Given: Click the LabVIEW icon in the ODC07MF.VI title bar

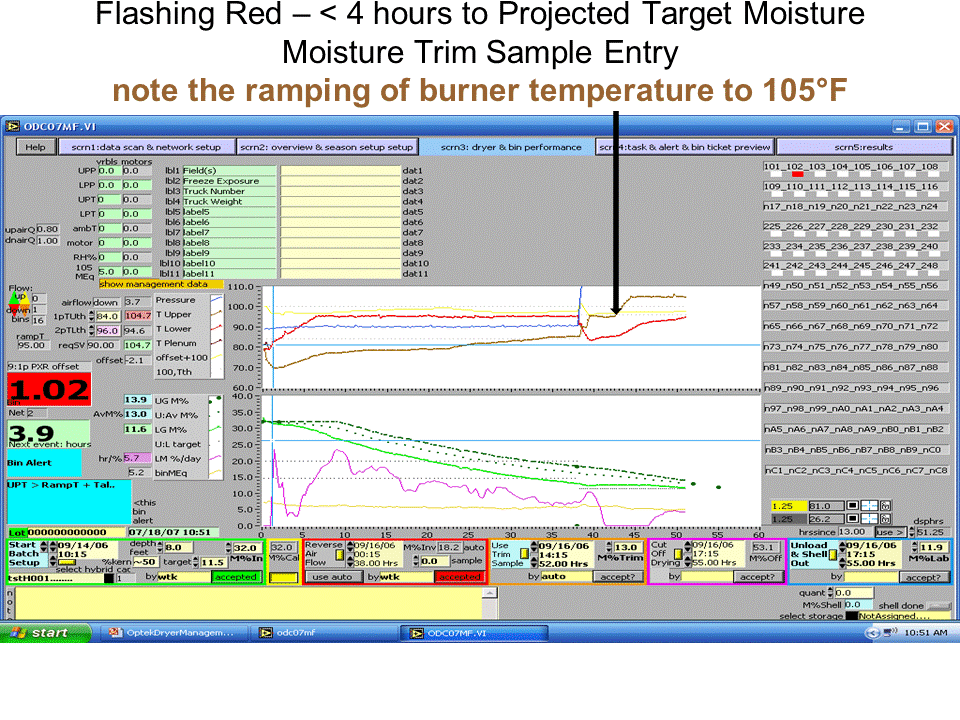Looking at the screenshot, I should pyautogui.click(x=12, y=127).
